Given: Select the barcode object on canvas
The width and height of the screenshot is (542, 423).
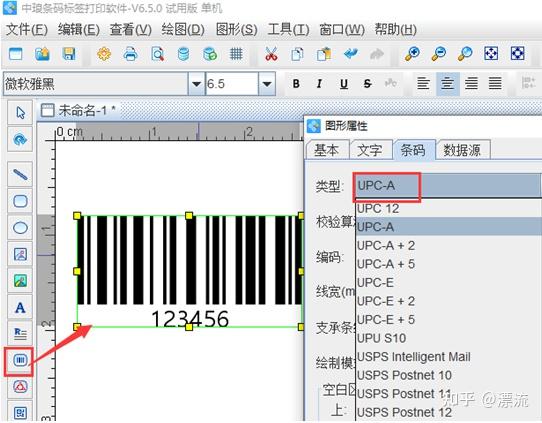Looking at the screenshot, I should point(189,271).
